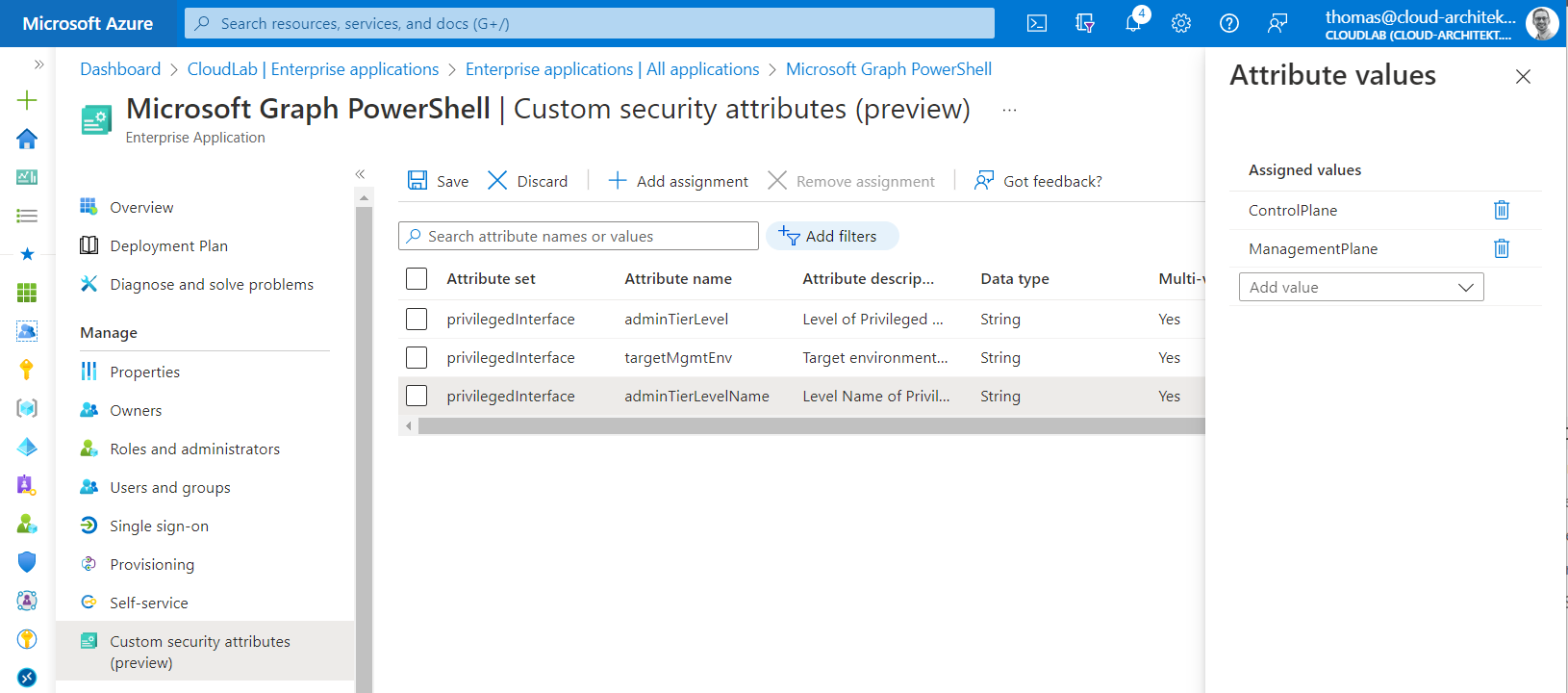Check the adminTierLevel row checkbox

(417, 320)
